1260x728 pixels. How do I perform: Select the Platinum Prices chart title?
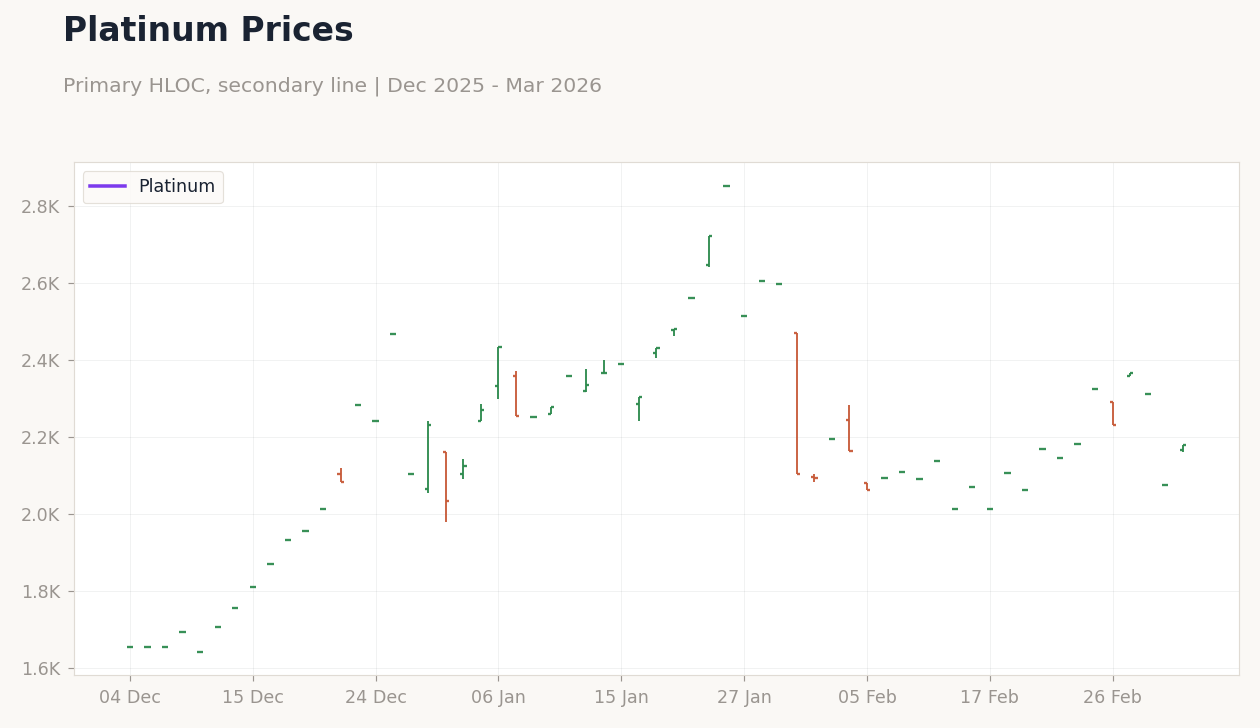[x=208, y=31]
